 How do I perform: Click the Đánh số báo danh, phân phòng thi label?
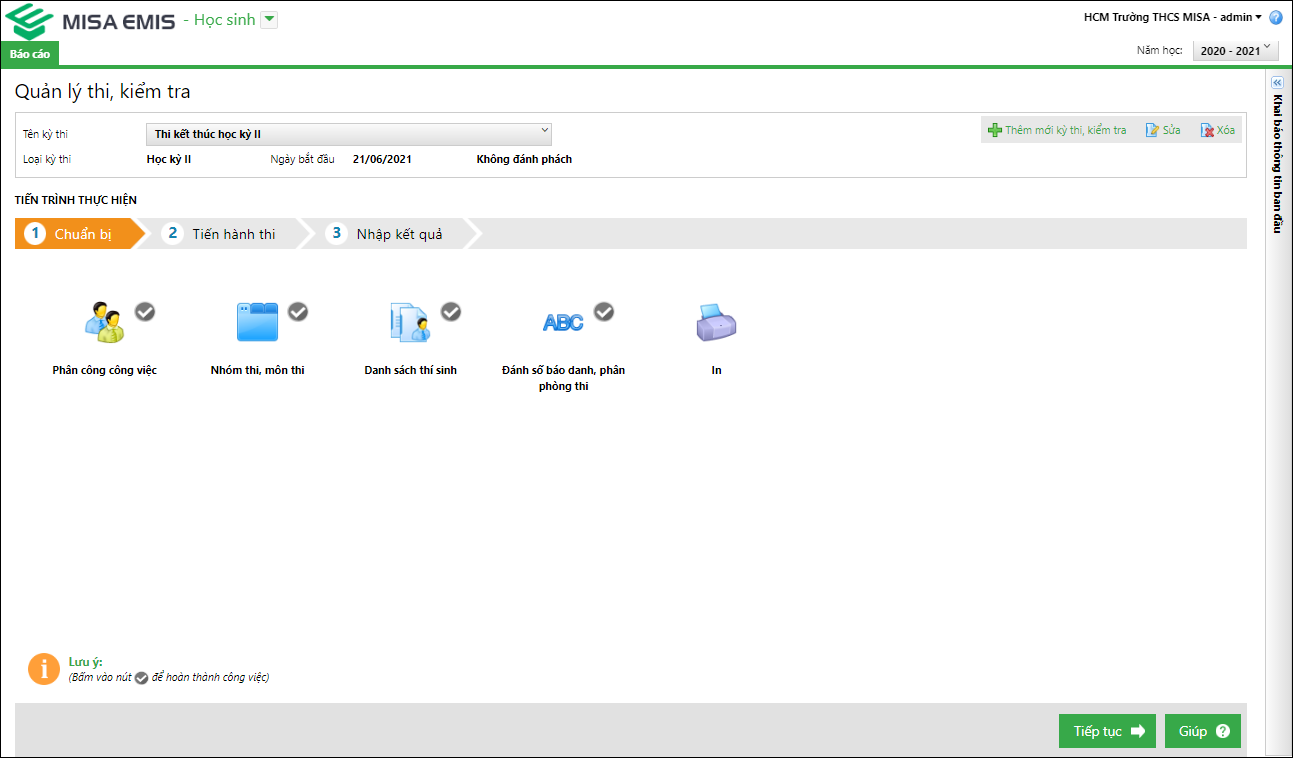(x=563, y=378)
